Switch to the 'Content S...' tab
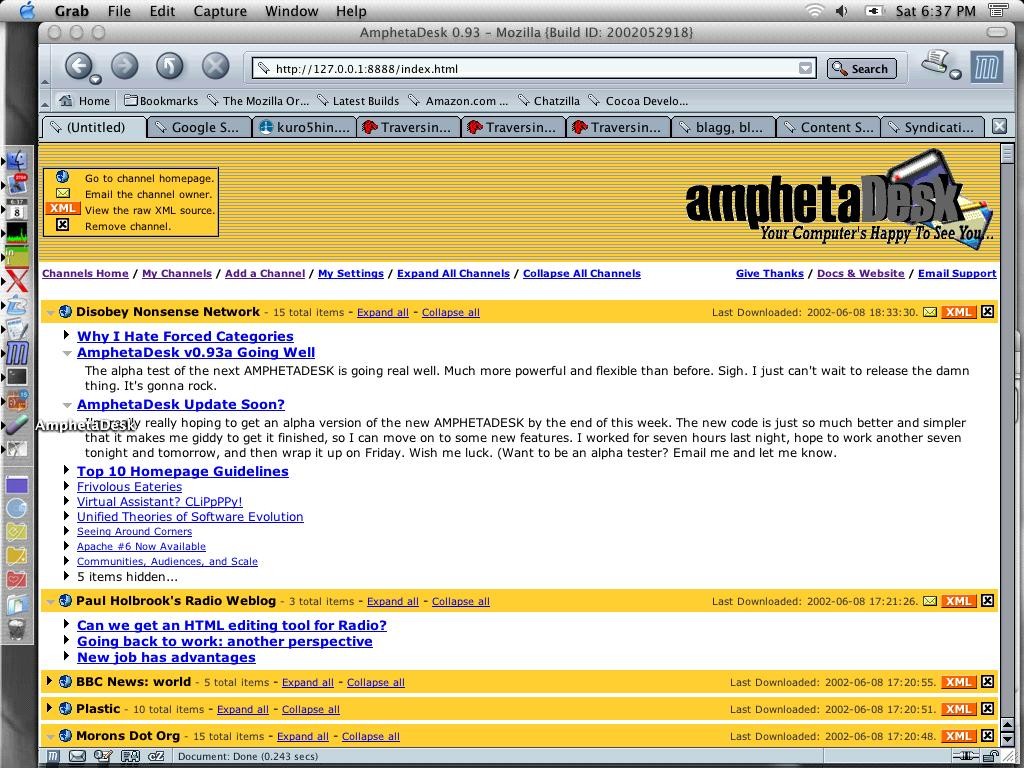Screen dimensions: 1024x768 coord(829,127)
